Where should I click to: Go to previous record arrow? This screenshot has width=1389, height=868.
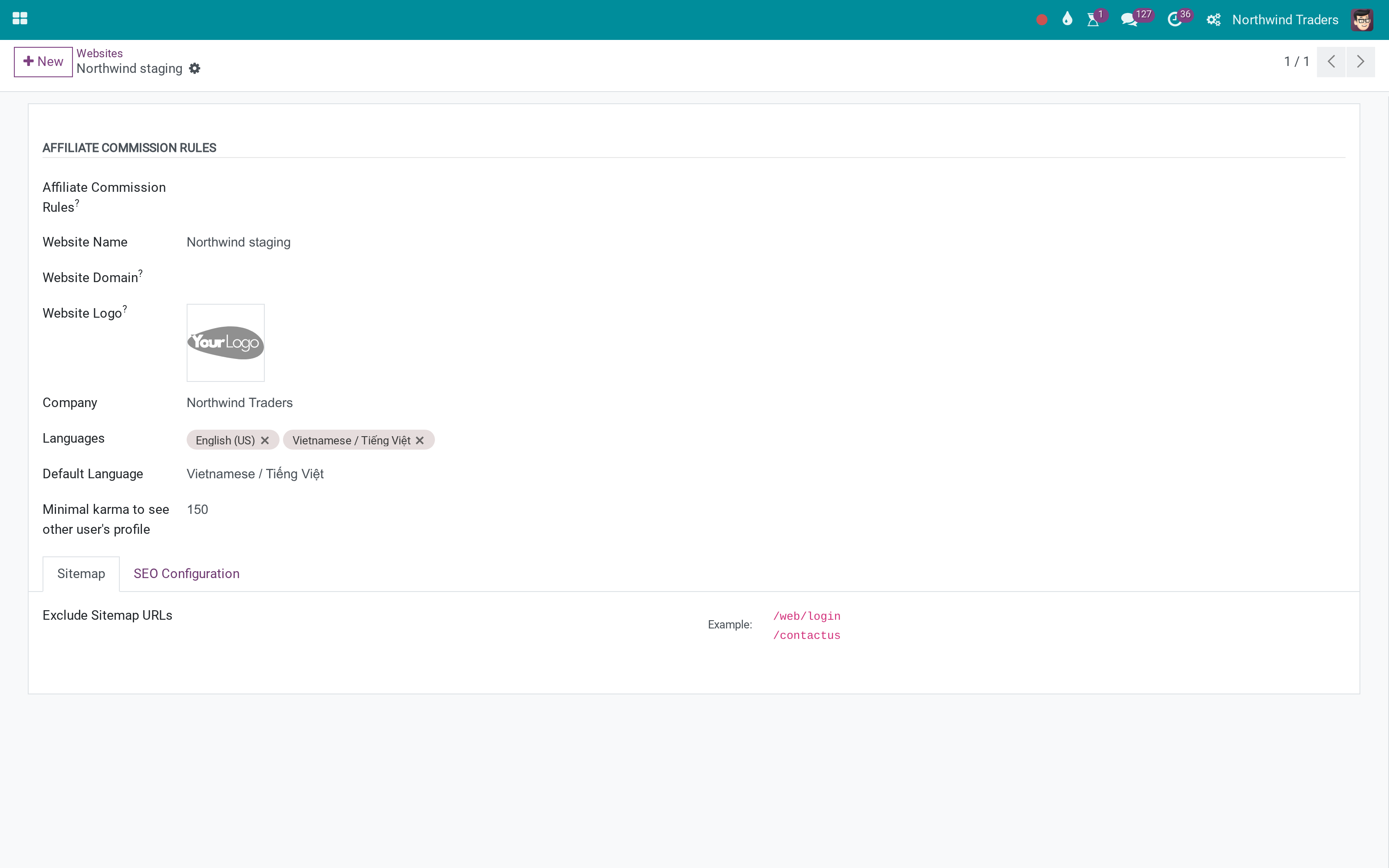(1331, 62)
